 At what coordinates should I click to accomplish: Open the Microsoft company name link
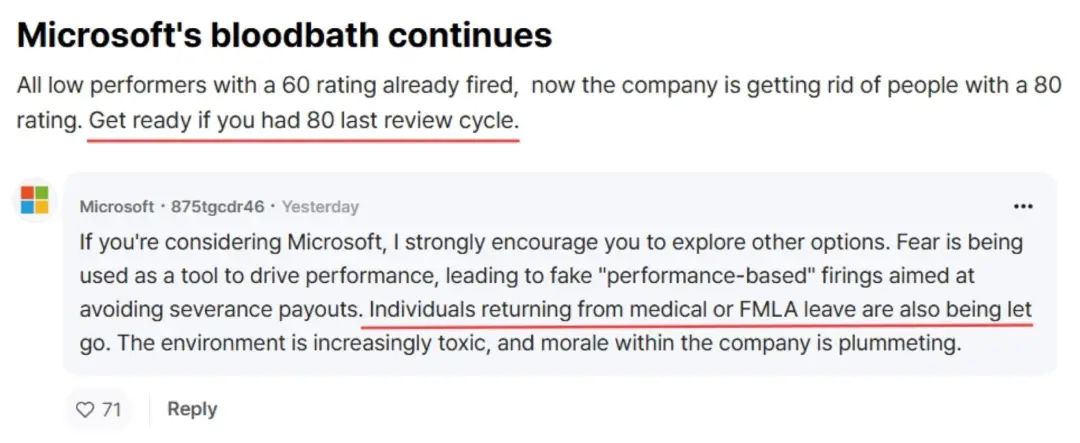pos(116,206)
